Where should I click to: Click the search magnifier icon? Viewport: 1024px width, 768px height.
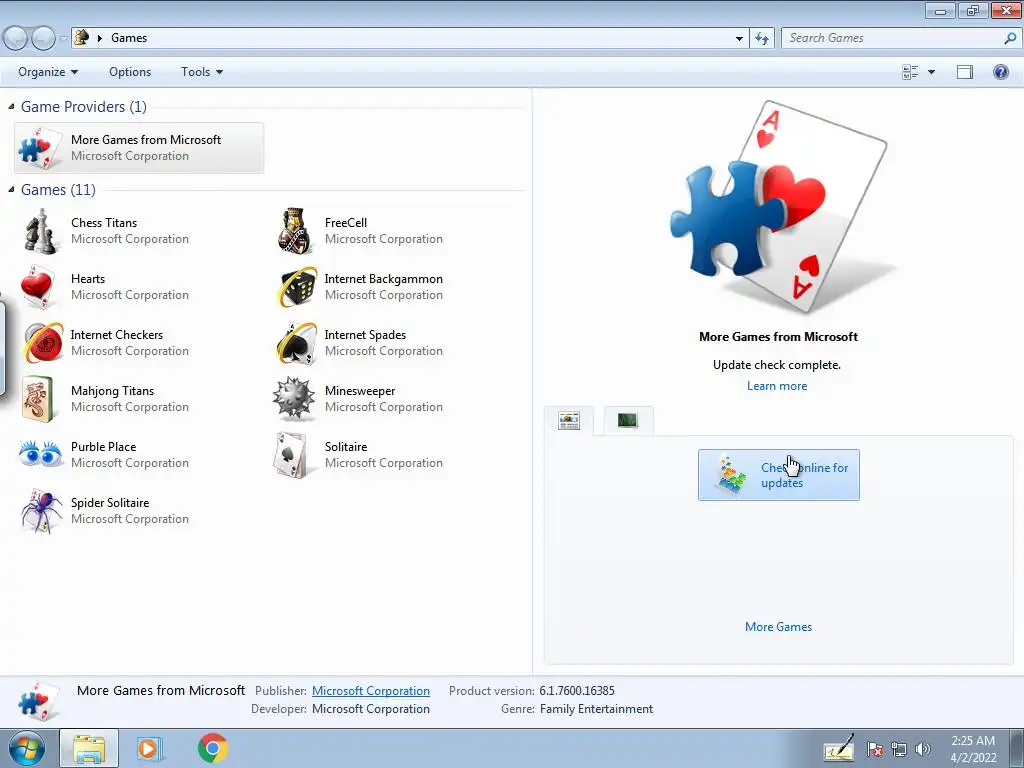[1010, 38]
